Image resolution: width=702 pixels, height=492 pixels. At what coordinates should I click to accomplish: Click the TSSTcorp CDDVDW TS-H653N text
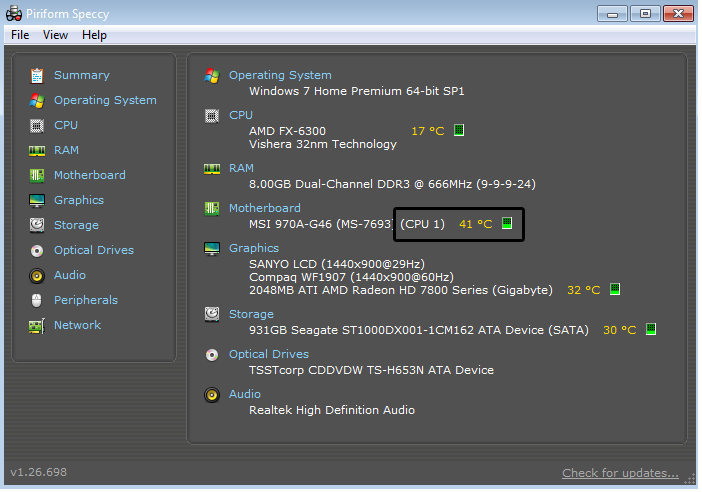pos(371,371)
